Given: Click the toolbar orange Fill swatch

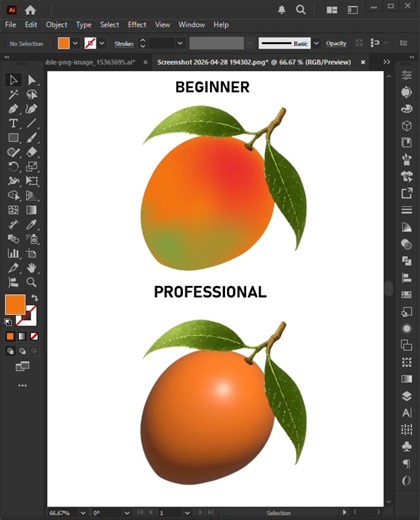Looking at the screenshot, I should coord(15,304).
